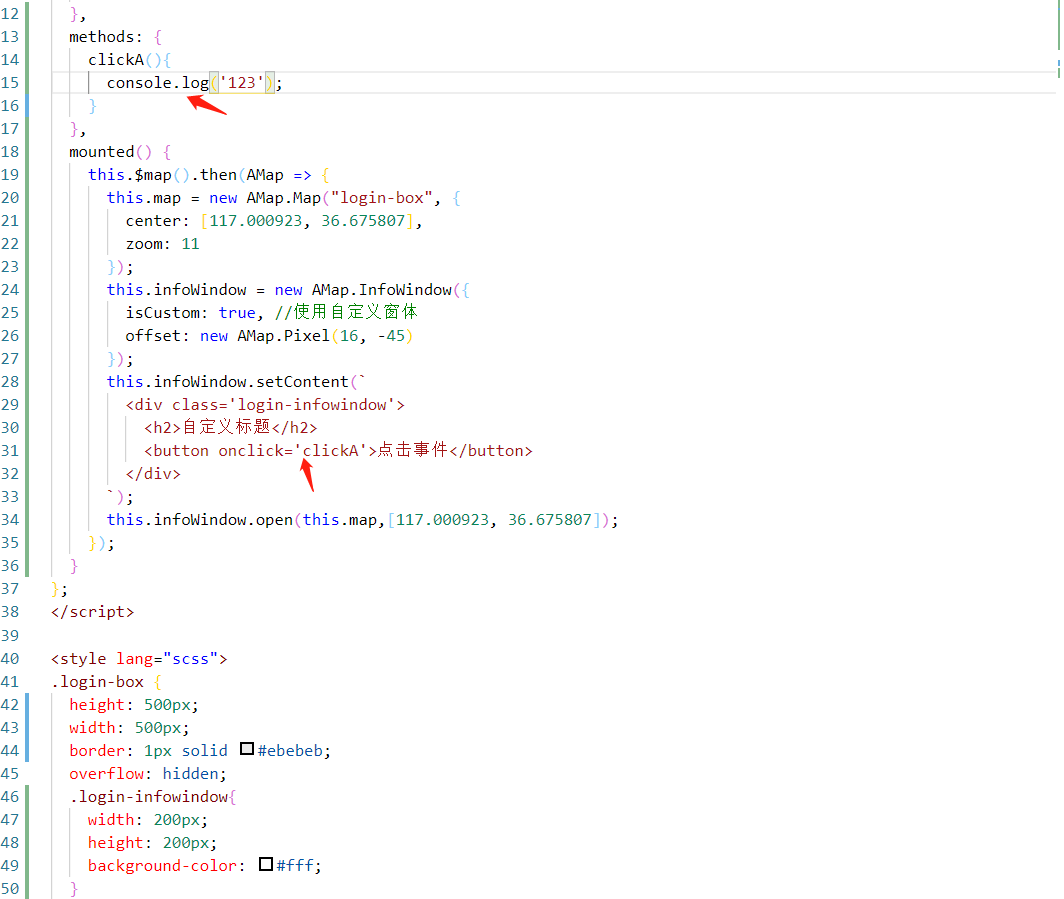Click the green change marker on line 42 gutter

point(27,704)
